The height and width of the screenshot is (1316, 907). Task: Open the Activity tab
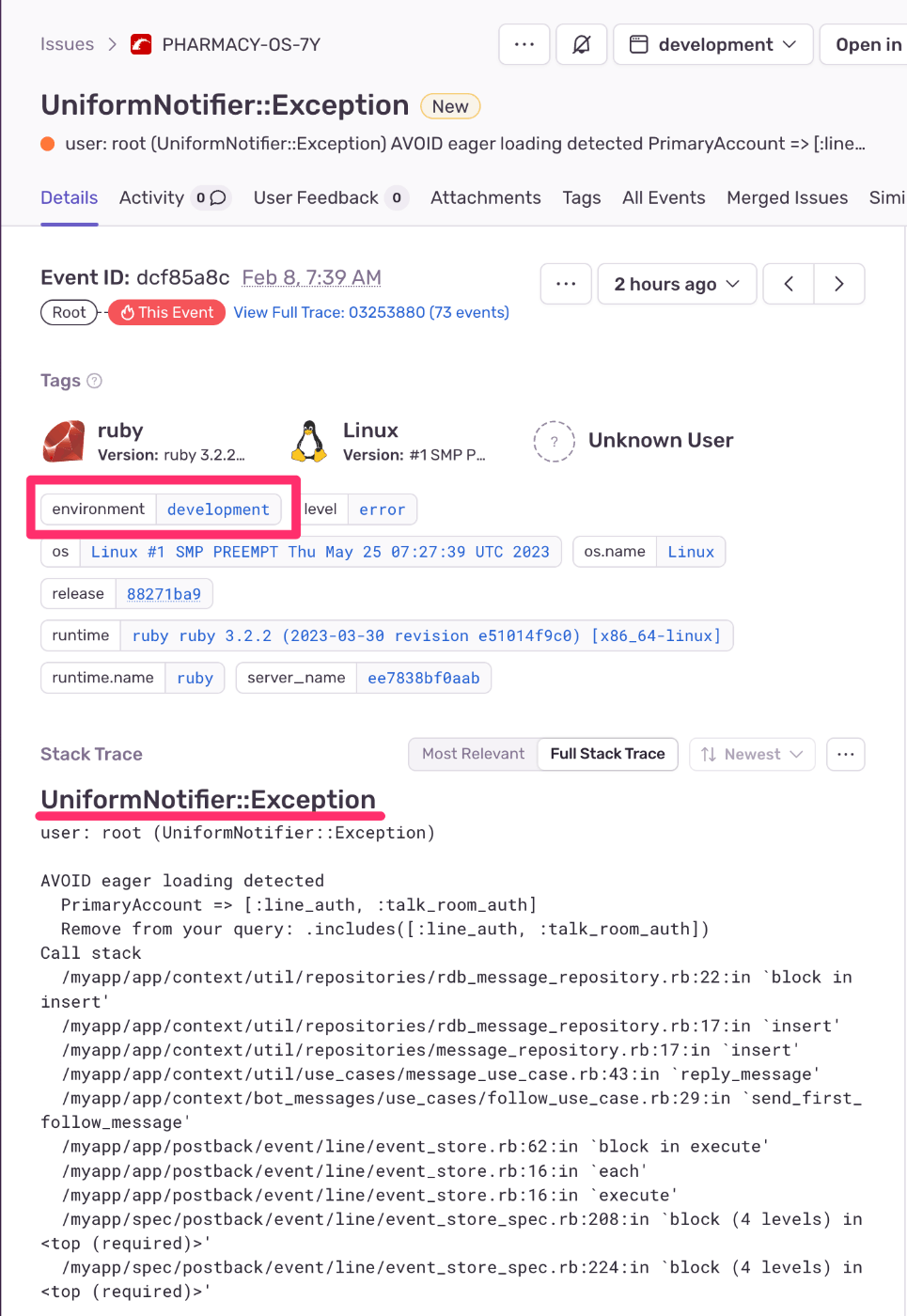151,197
